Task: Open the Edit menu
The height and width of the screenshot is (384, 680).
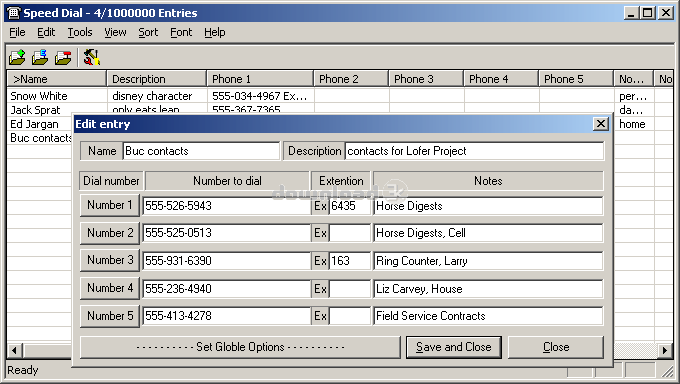Action: 46,32
